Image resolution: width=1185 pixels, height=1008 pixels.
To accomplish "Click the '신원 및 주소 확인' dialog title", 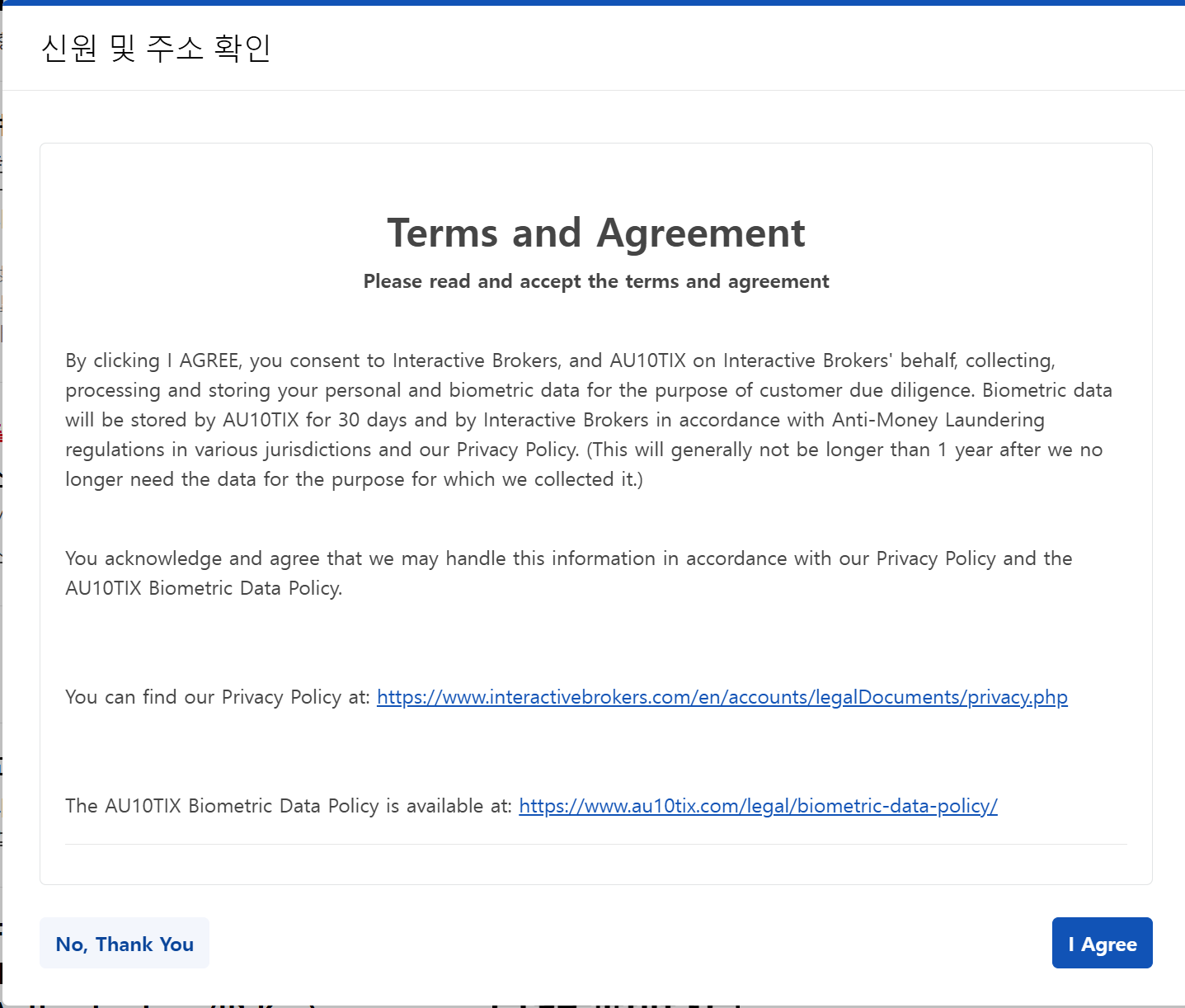I will point(156,48).
